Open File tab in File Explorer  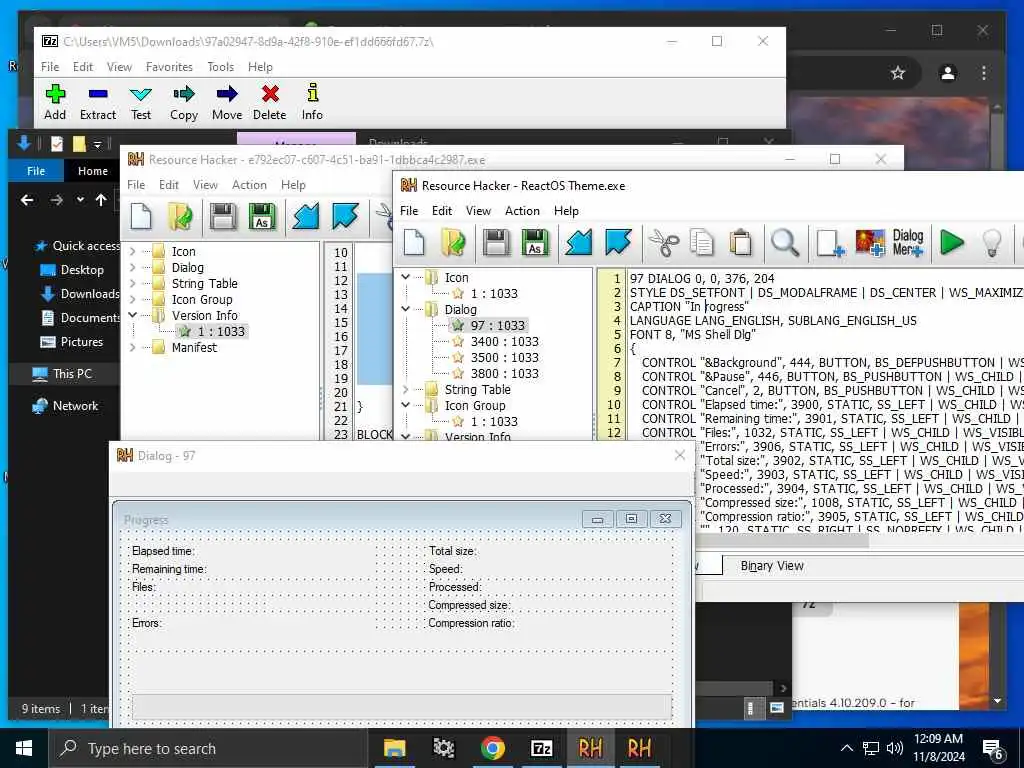click(36, 170)
